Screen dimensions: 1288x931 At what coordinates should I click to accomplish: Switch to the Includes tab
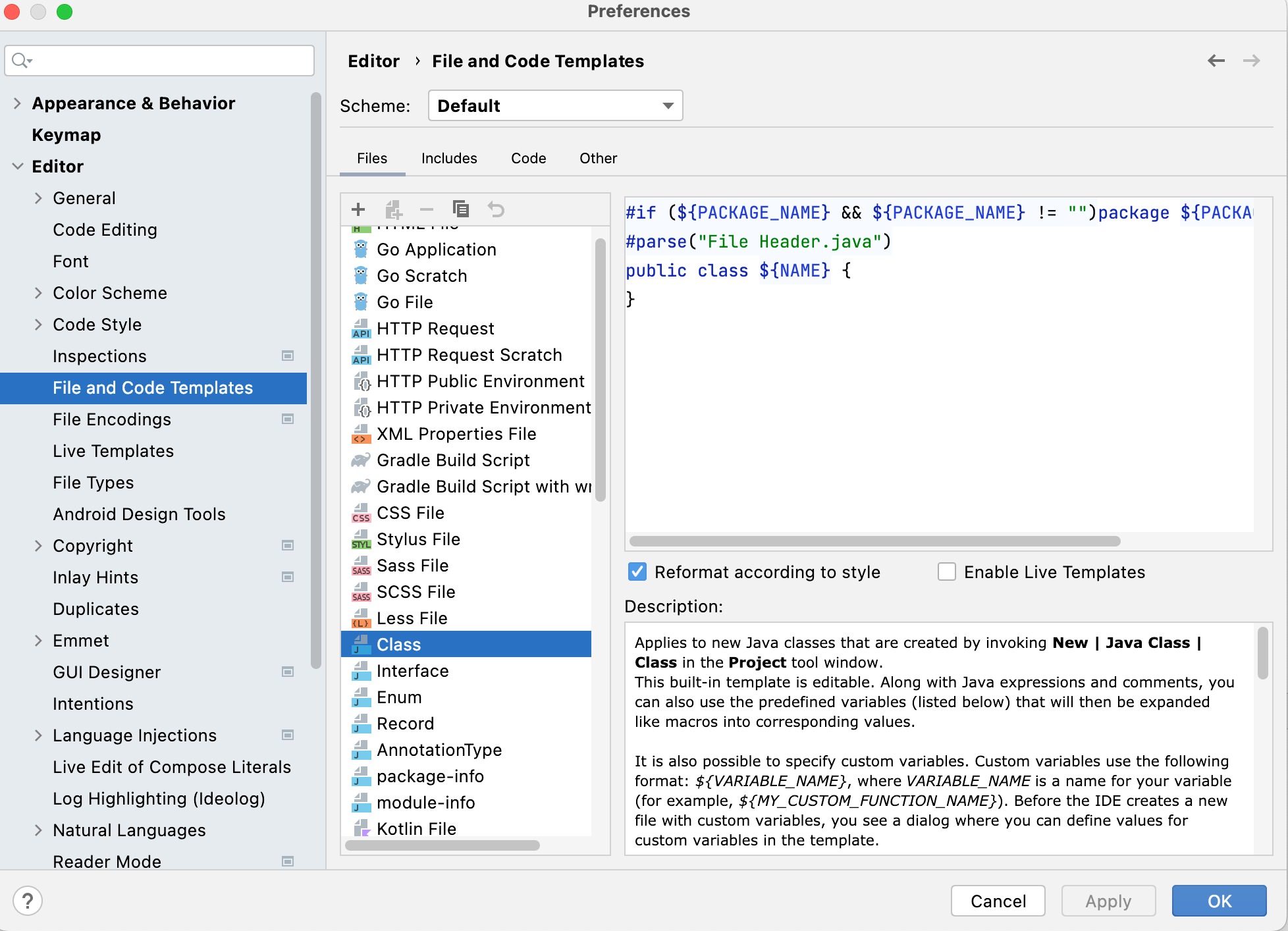pos(449,159)
